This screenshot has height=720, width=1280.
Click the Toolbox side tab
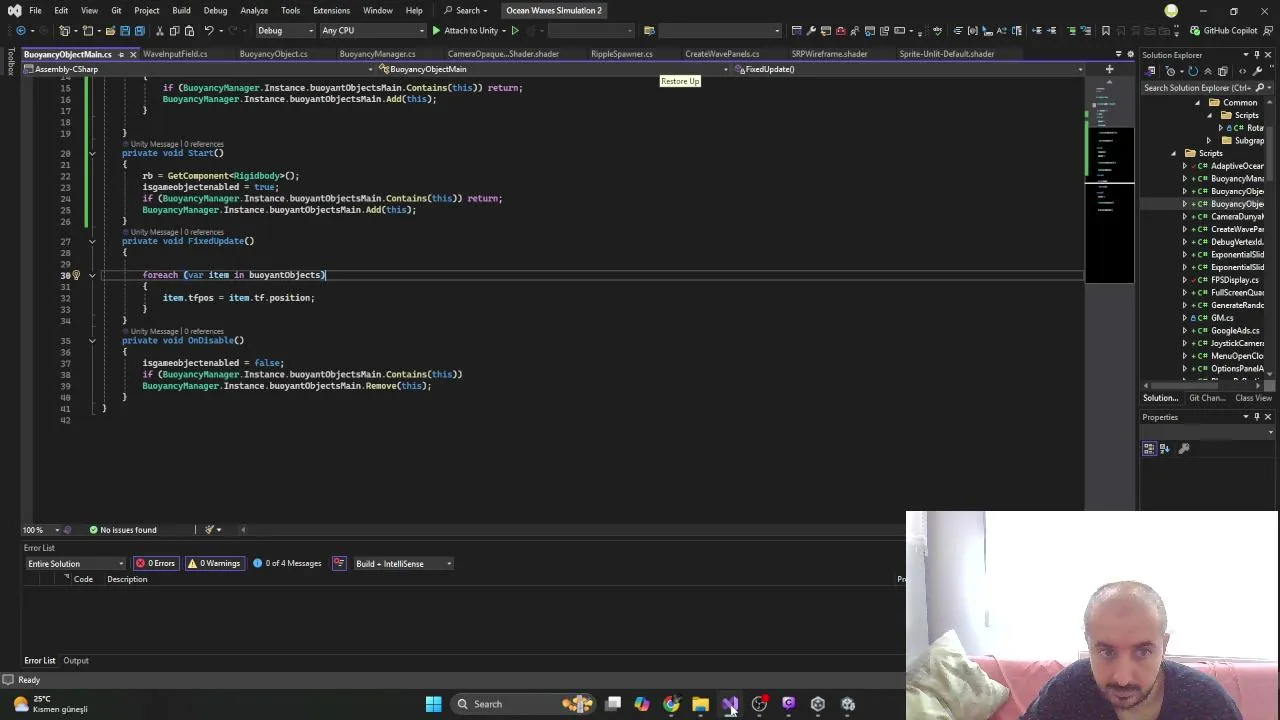pyautogui.click(x=10, y=63)
